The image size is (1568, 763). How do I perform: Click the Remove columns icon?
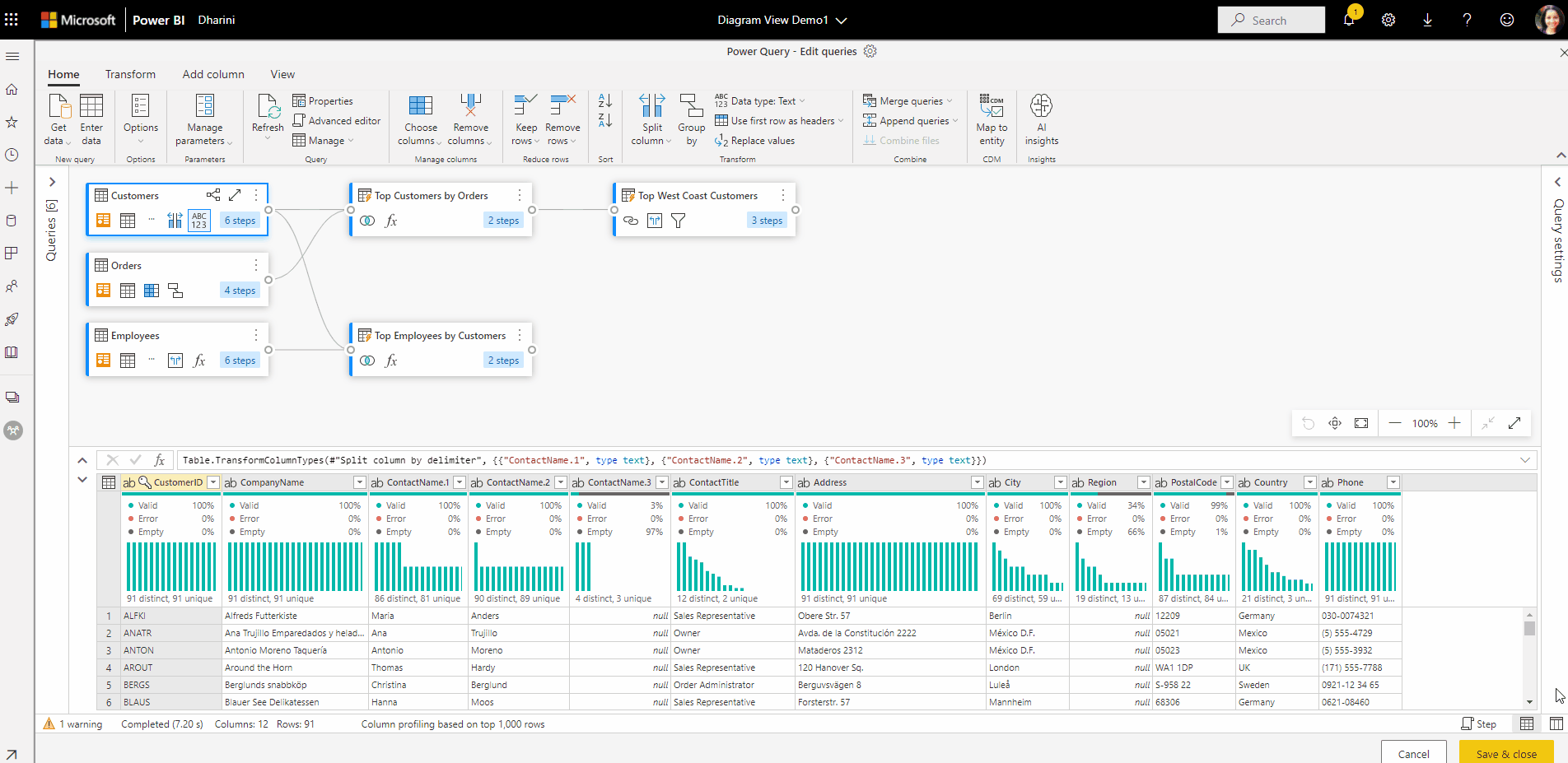click(x=470, y=105)
